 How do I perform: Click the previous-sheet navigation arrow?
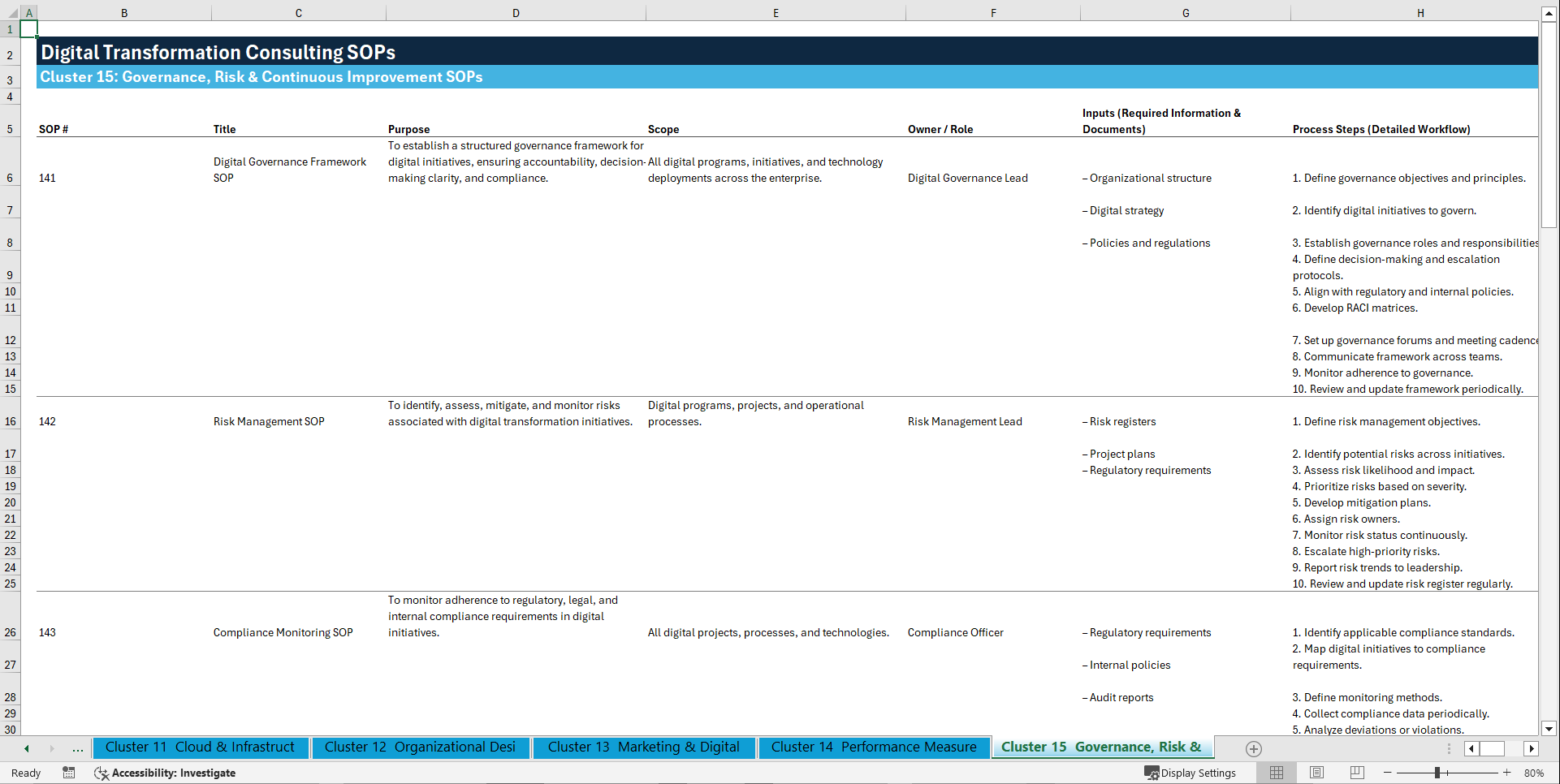(x=27, y=748)
